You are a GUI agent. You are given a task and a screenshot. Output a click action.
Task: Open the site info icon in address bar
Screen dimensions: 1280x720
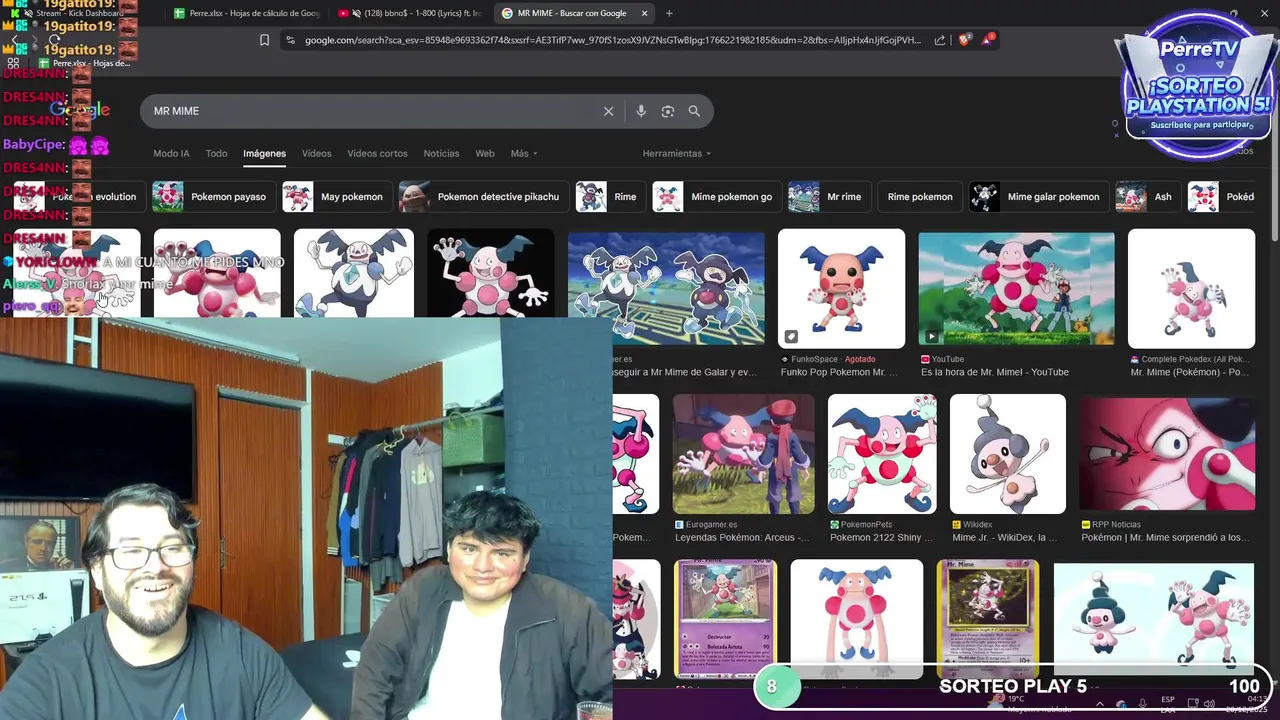[x=290, y=40]
